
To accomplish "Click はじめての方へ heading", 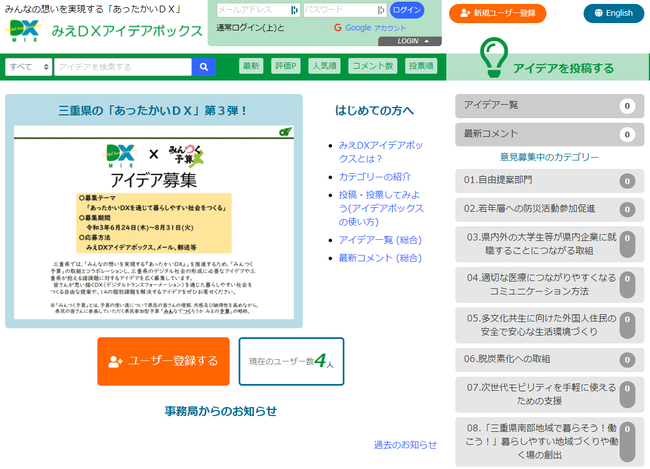I will [374, 110].
